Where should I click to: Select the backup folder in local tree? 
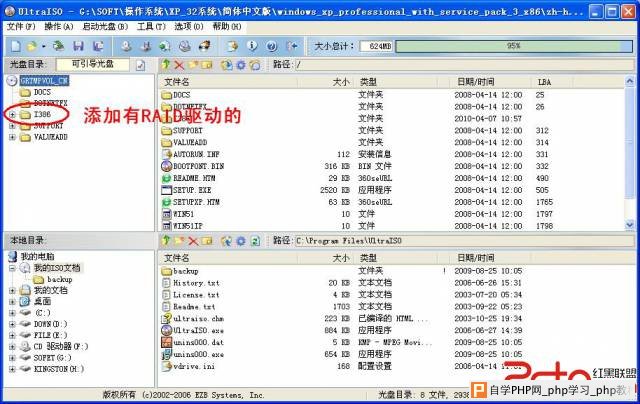60,280
